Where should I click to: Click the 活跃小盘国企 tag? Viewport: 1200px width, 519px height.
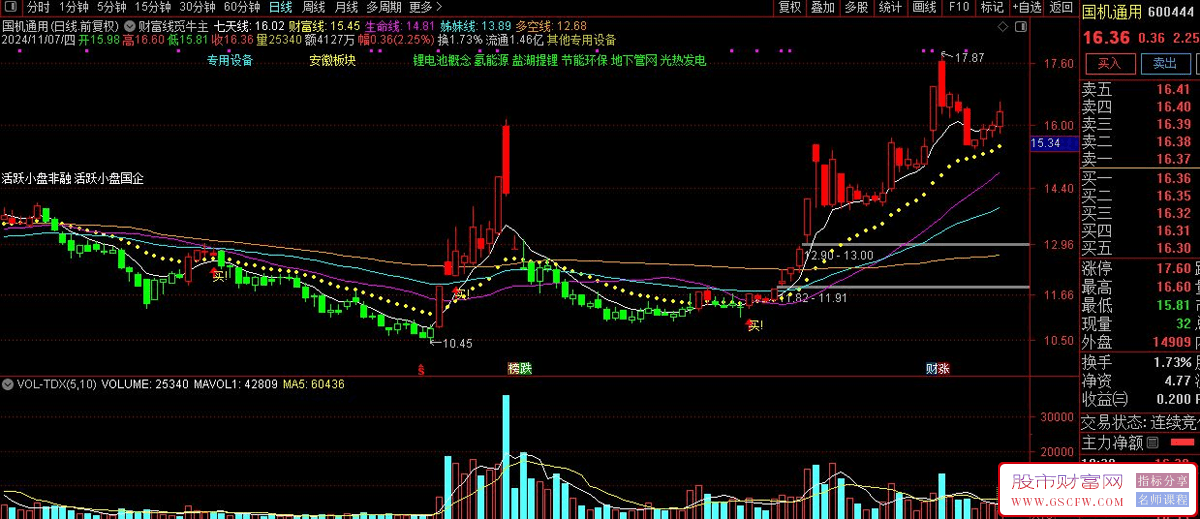coord(109,179)
